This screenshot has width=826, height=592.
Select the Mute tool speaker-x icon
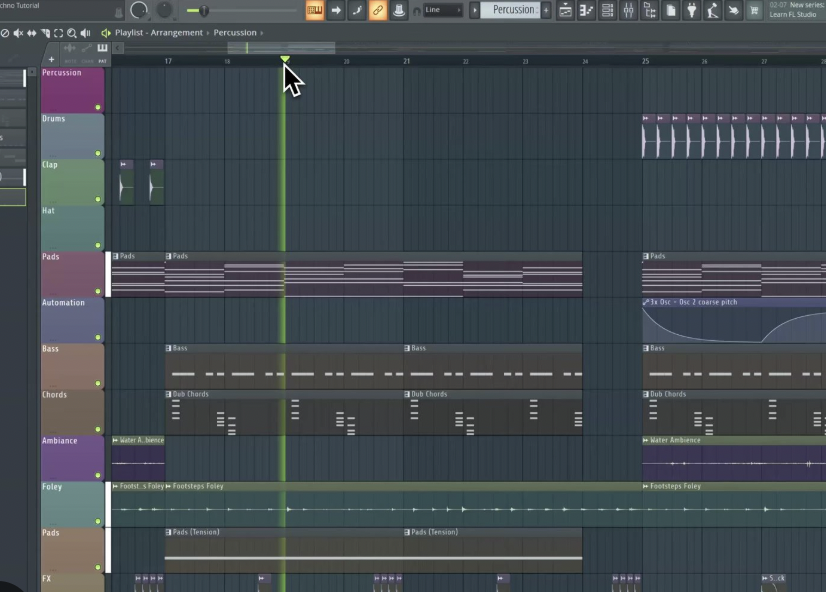[x=18, y=33]
